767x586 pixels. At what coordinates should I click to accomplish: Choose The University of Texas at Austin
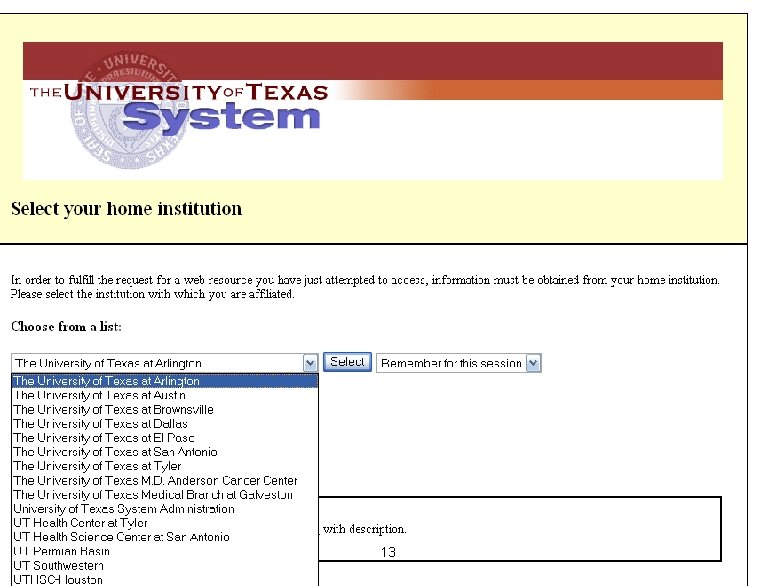pyautogui.click(x=165, y=395)
